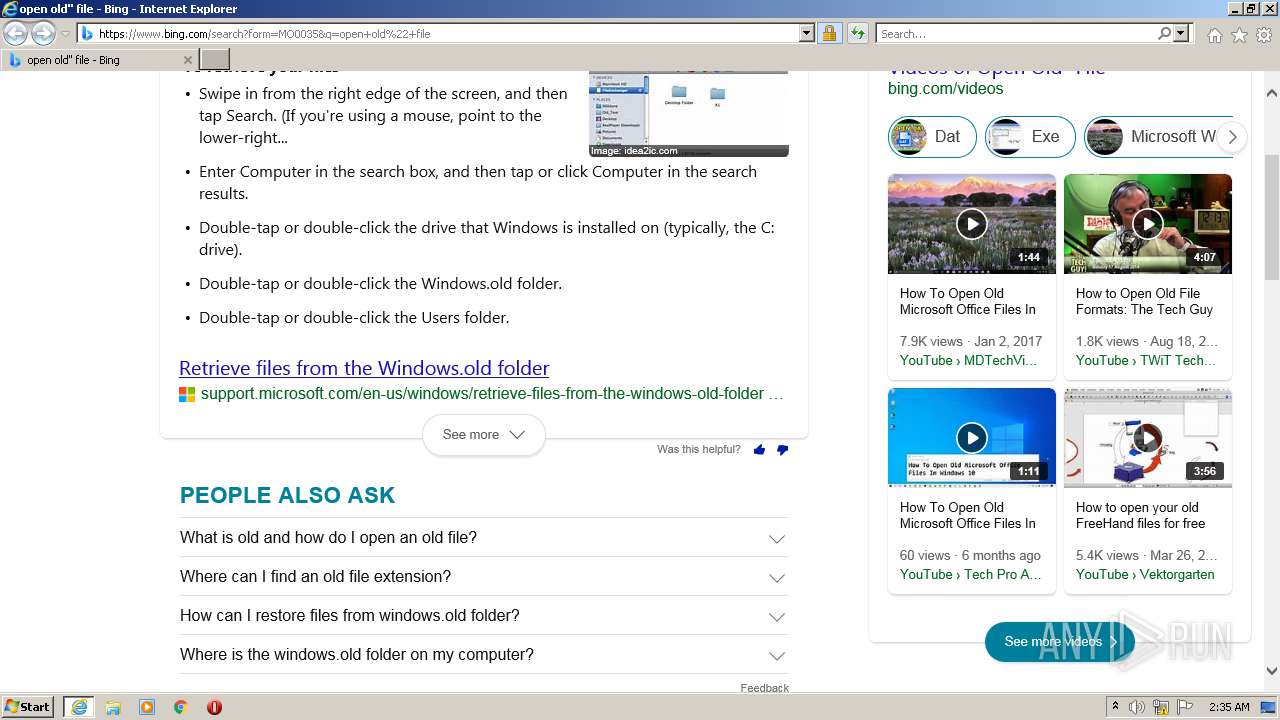This screenshot has height=720, width=1280.
Task: Click the taskbar clock showing 2:35 AM
Action: coord(1229,707)
